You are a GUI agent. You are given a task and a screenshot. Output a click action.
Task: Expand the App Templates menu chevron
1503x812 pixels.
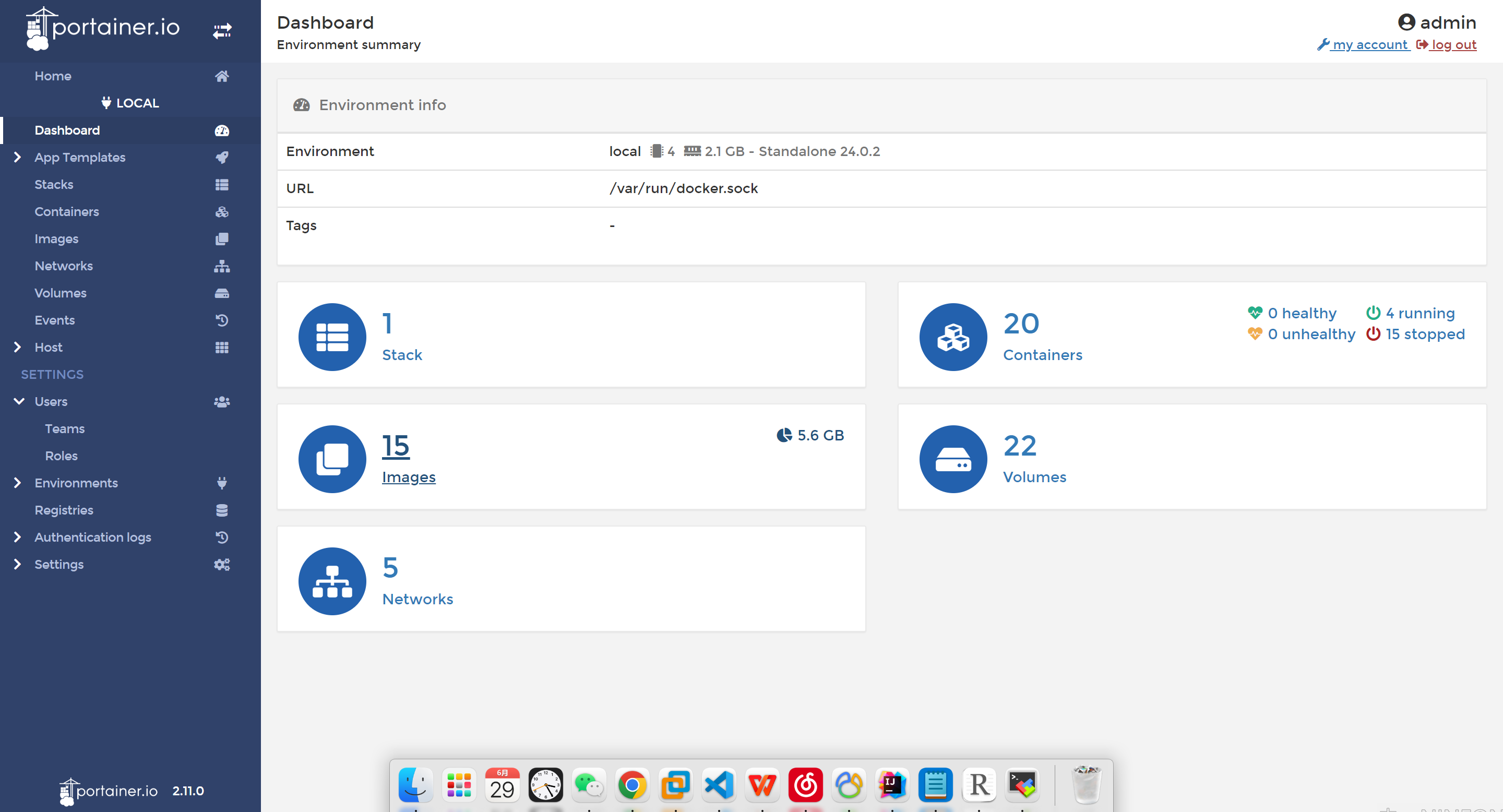18,158
